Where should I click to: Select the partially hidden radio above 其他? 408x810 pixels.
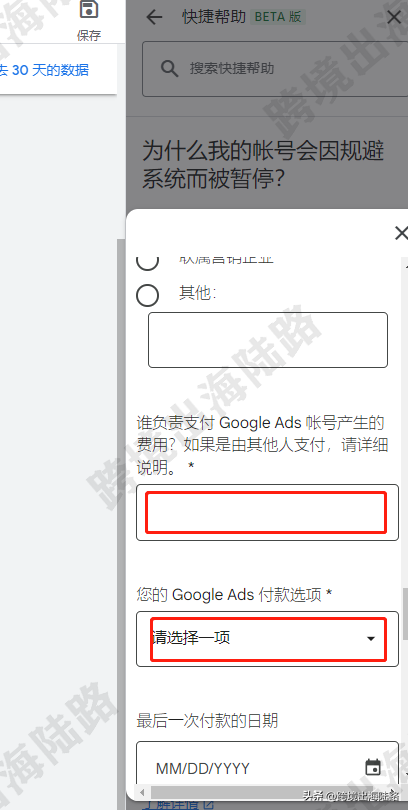point(148,262)
